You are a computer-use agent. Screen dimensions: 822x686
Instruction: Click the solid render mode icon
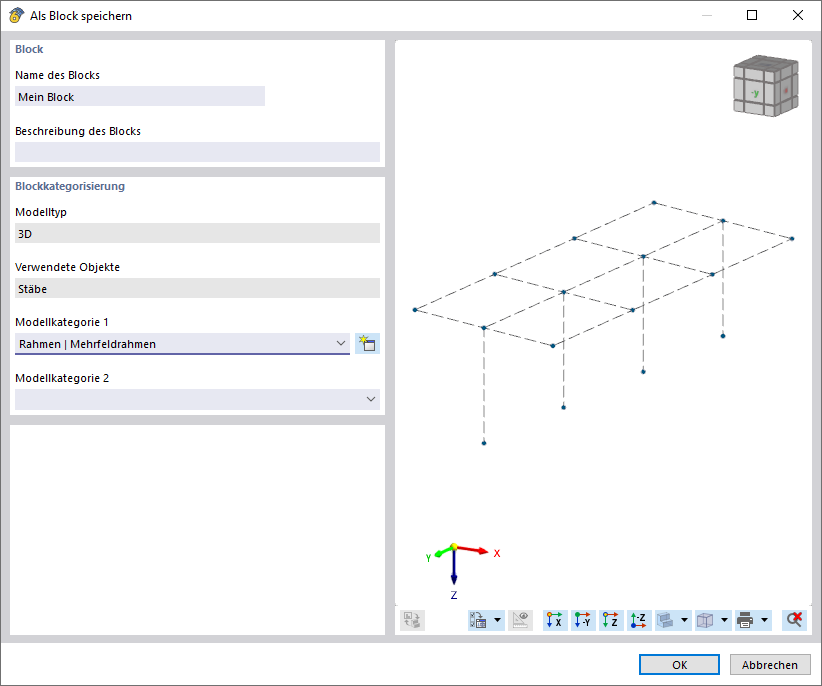(666, 620)
